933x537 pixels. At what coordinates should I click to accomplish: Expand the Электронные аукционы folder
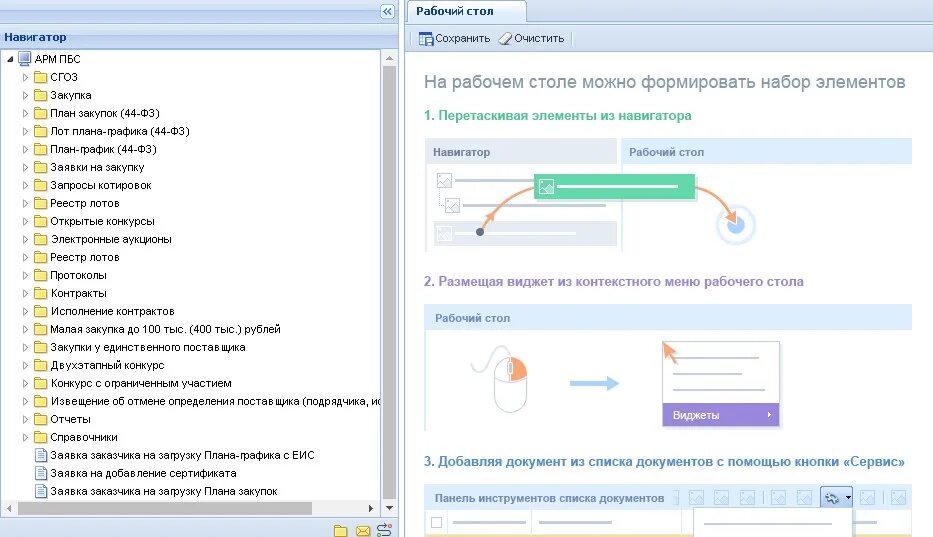click(x=25, y=239)
